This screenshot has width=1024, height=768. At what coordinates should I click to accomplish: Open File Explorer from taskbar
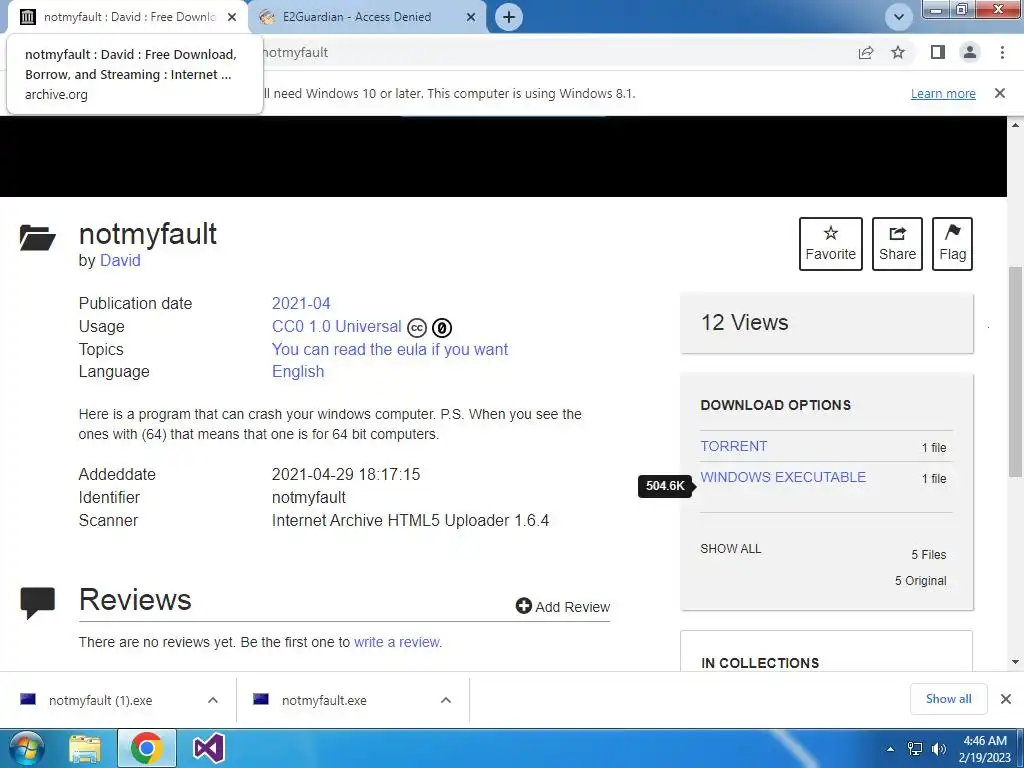point(85,749)
